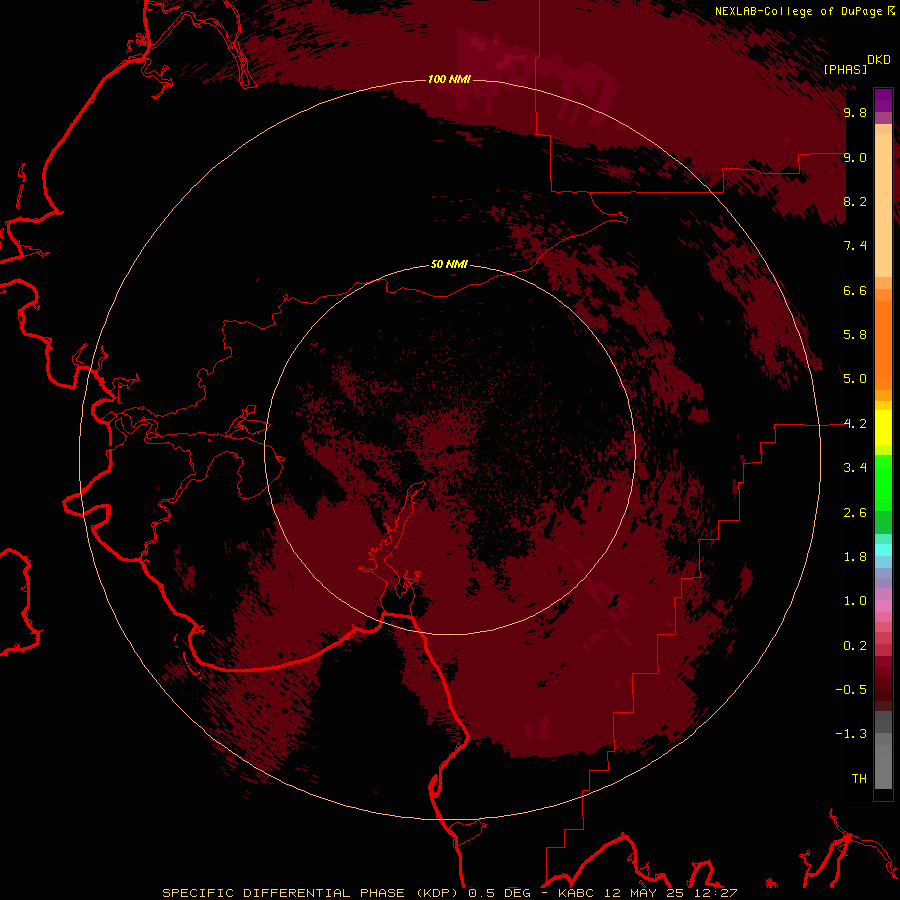Click the radar site center dot

tap(451, 449)
